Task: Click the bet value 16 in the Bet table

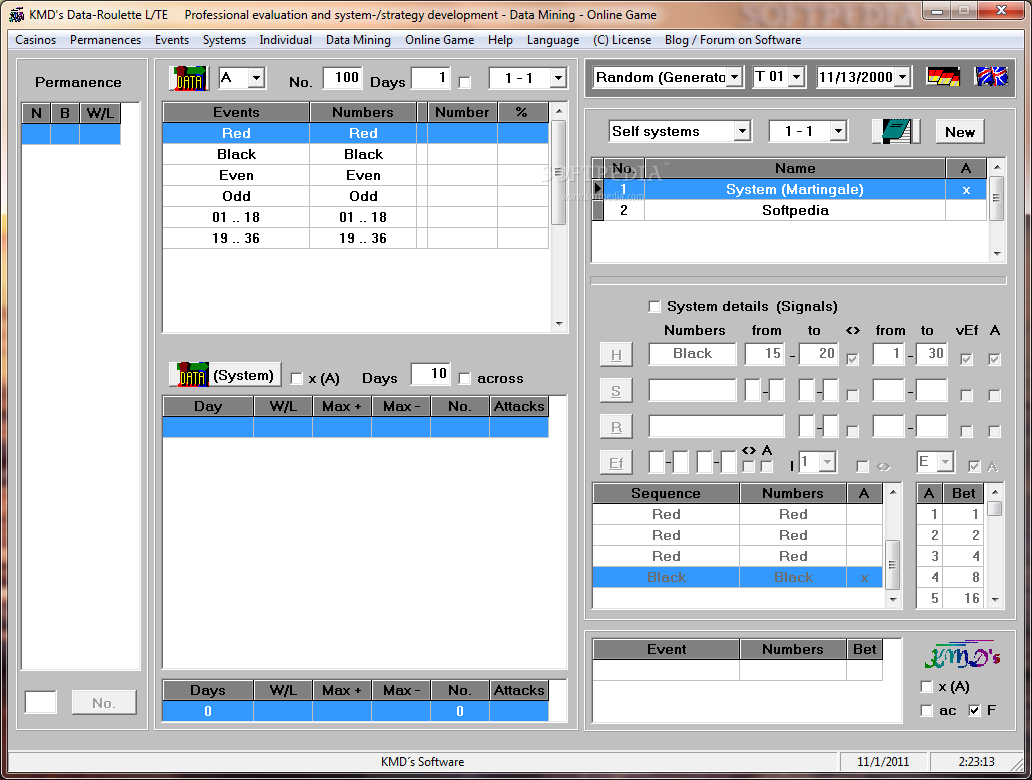Action: 964,598
